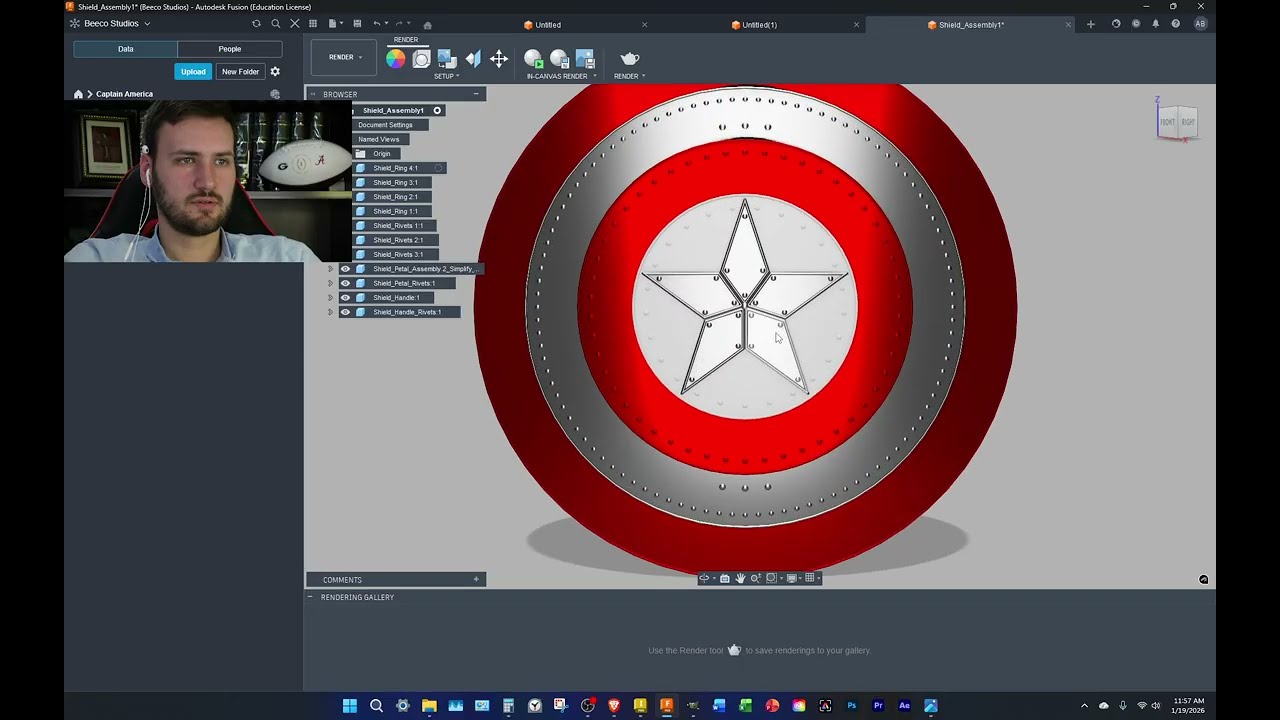
Task: Launch Photoshop from the taskbar
Action: point(852,706)
